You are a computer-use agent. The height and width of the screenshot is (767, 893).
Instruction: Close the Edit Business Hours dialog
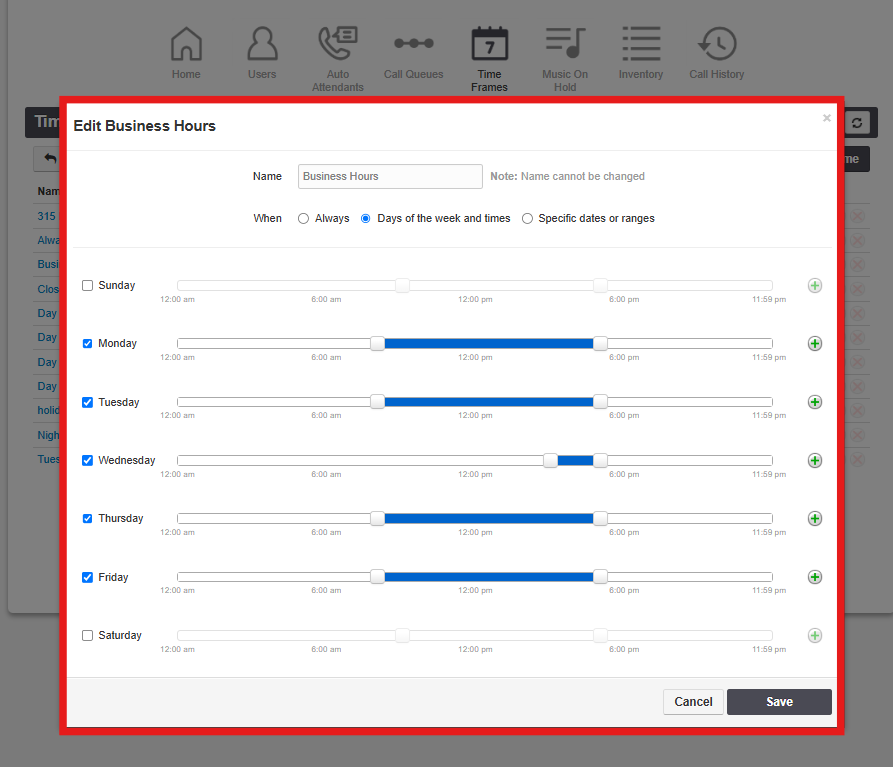click(x=826, y=118)
